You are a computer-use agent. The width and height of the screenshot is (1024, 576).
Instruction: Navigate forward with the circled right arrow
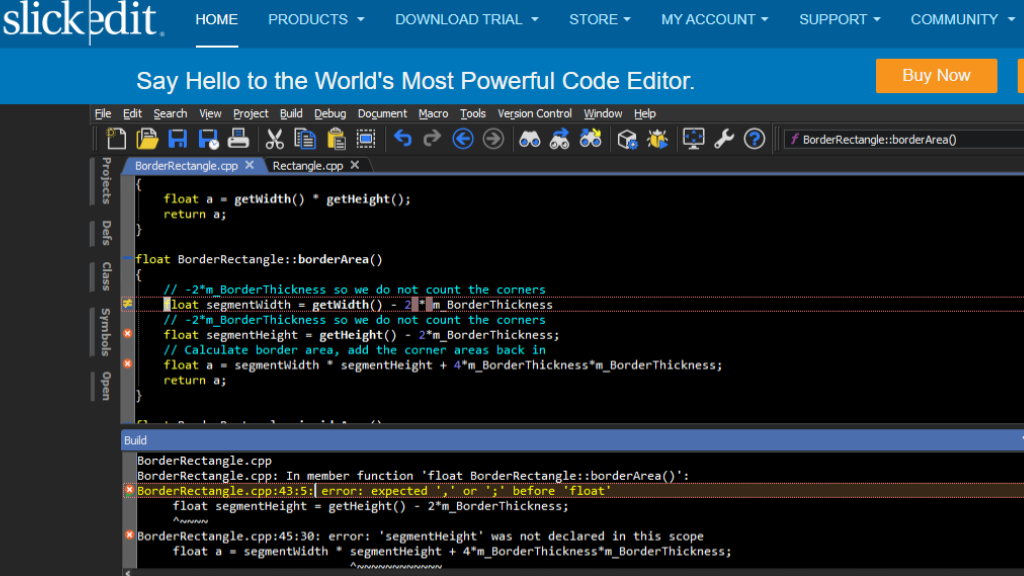click(493, 139)
